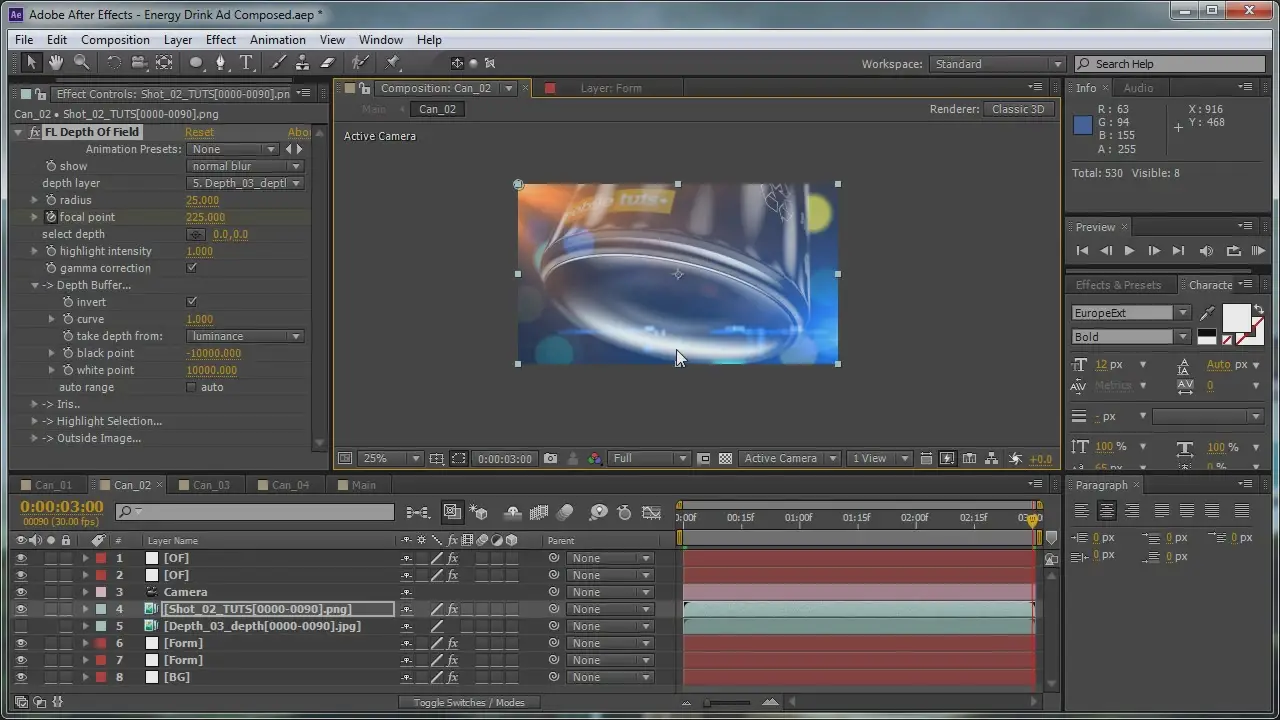Enable the auto range checkbox
1280x720 pixels.
(192, 387)
